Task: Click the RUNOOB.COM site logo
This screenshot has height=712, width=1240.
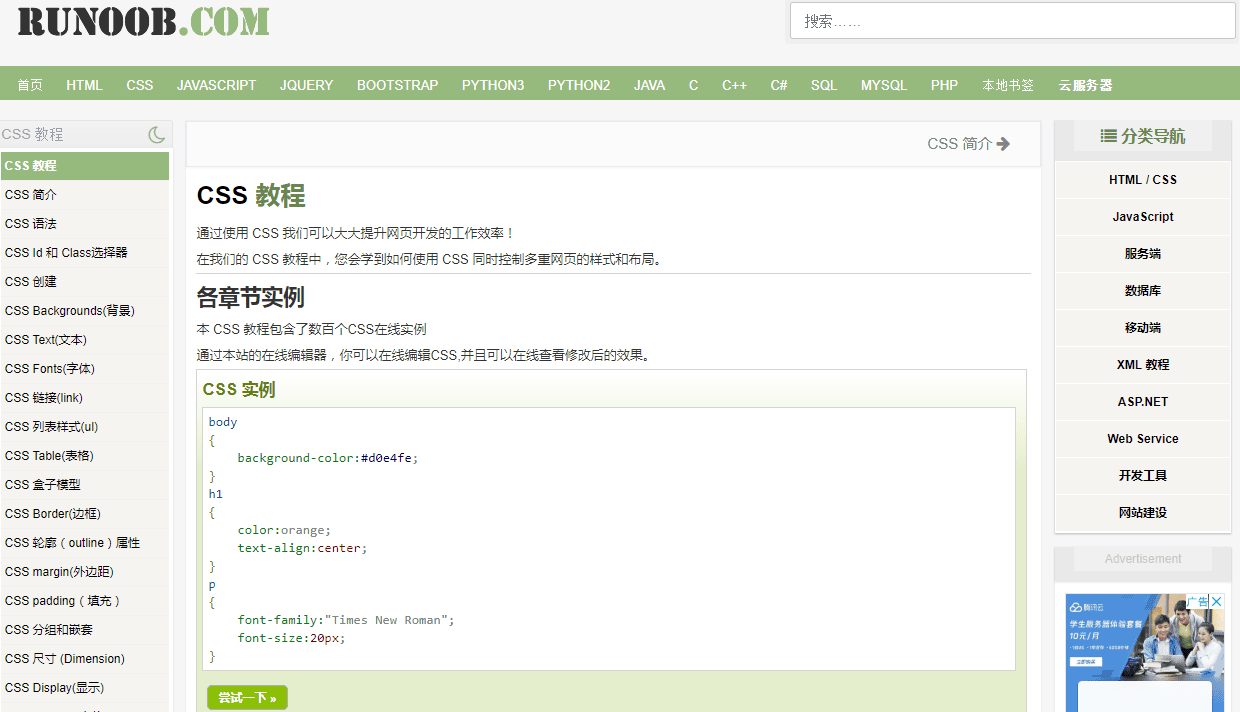Action: coord(143,21)
